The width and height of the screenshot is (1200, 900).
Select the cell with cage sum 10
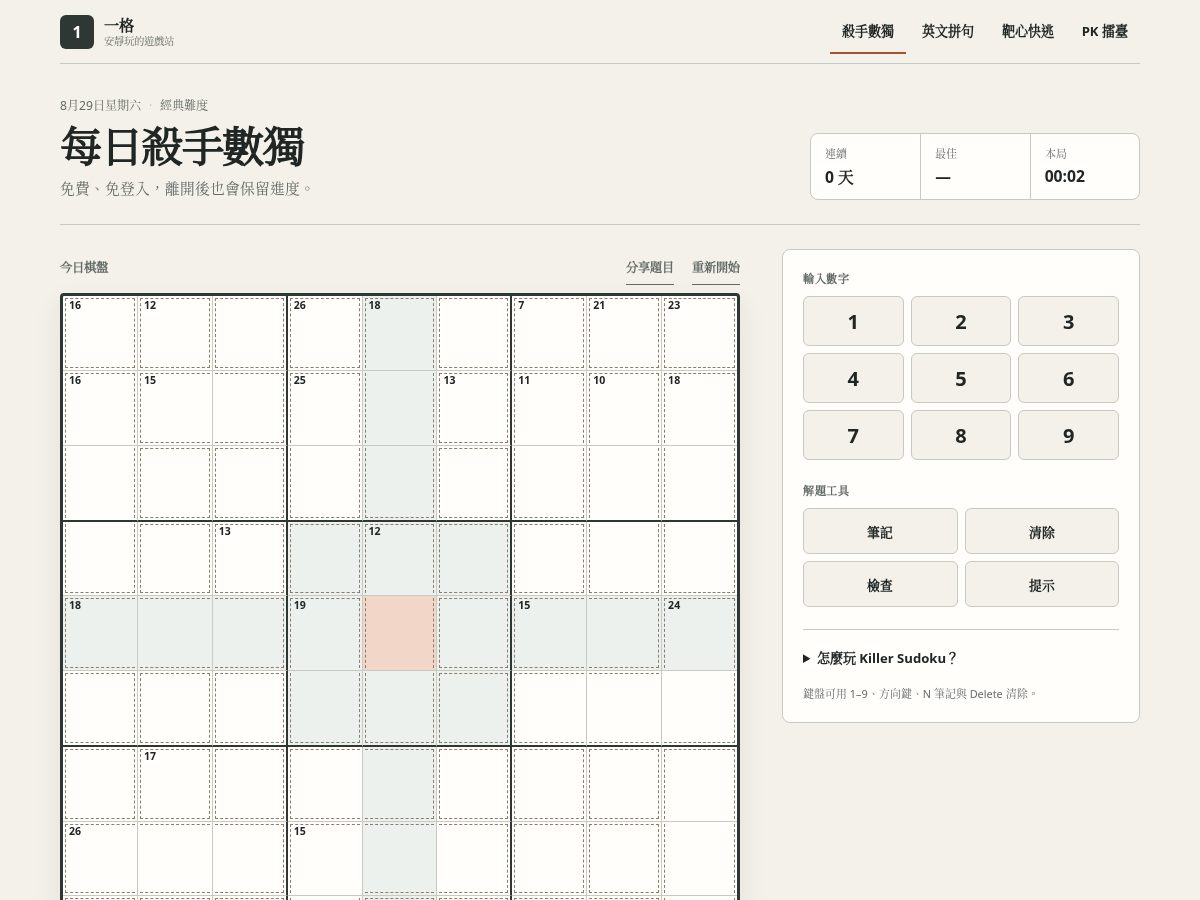point(624,408)
